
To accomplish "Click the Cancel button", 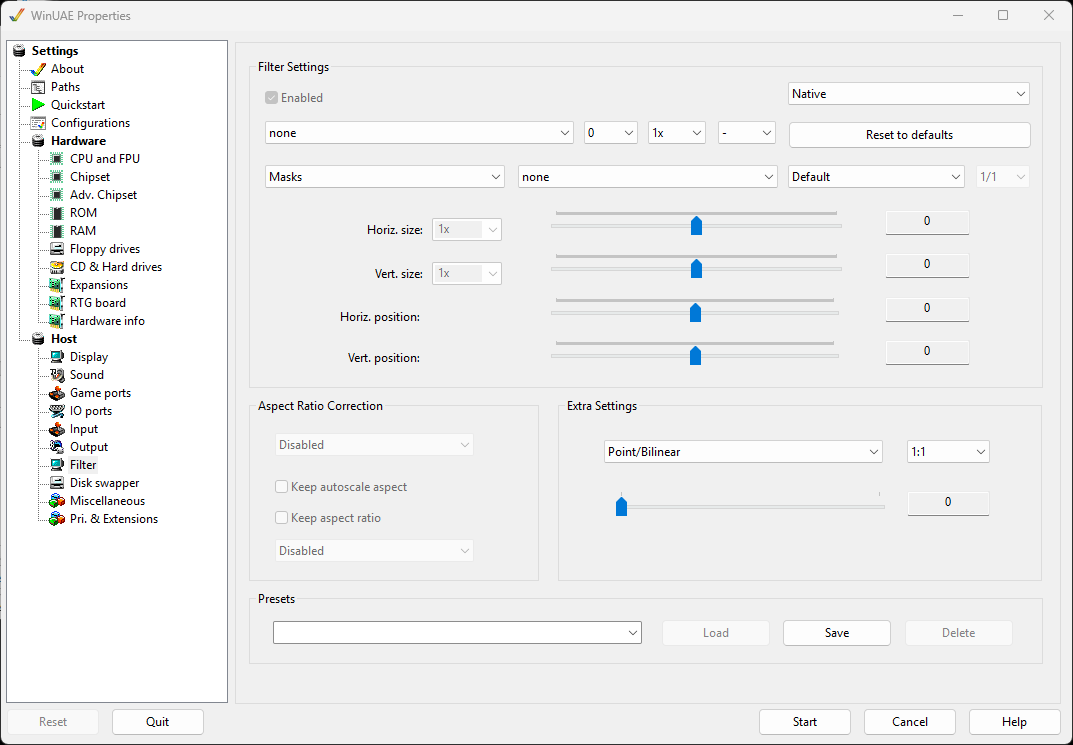I will [909, 722].
